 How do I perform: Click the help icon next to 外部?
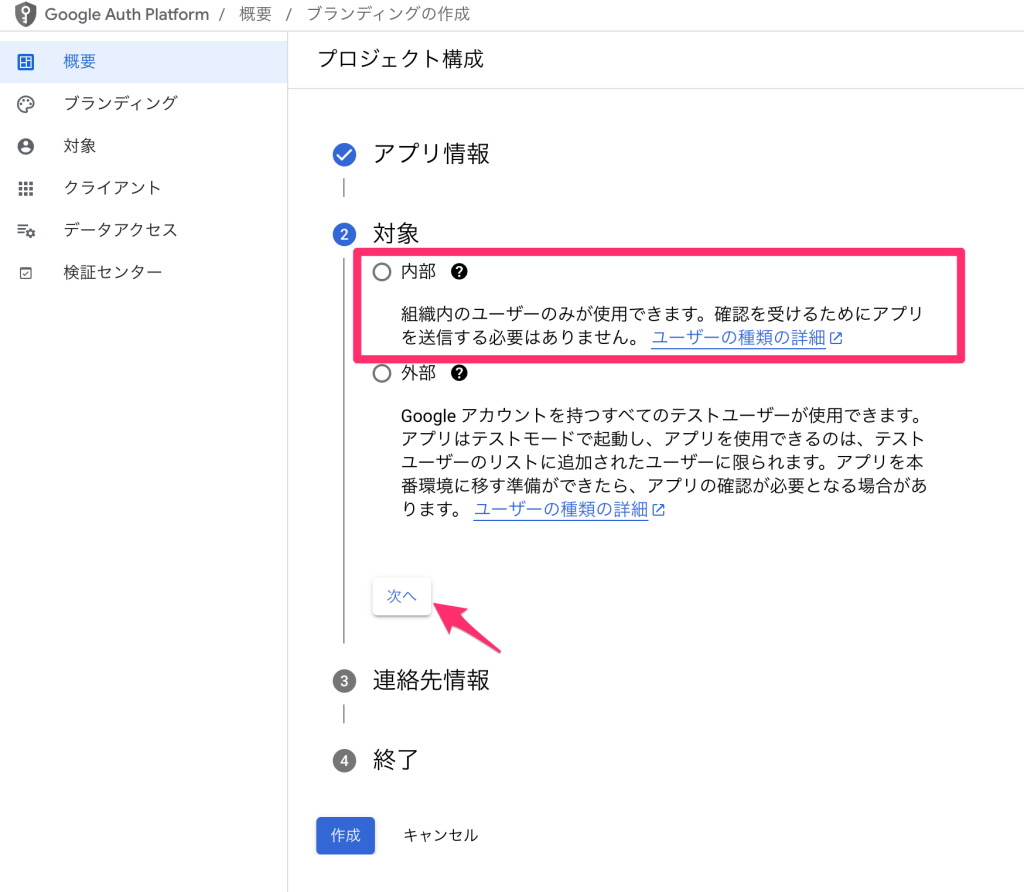459,373
